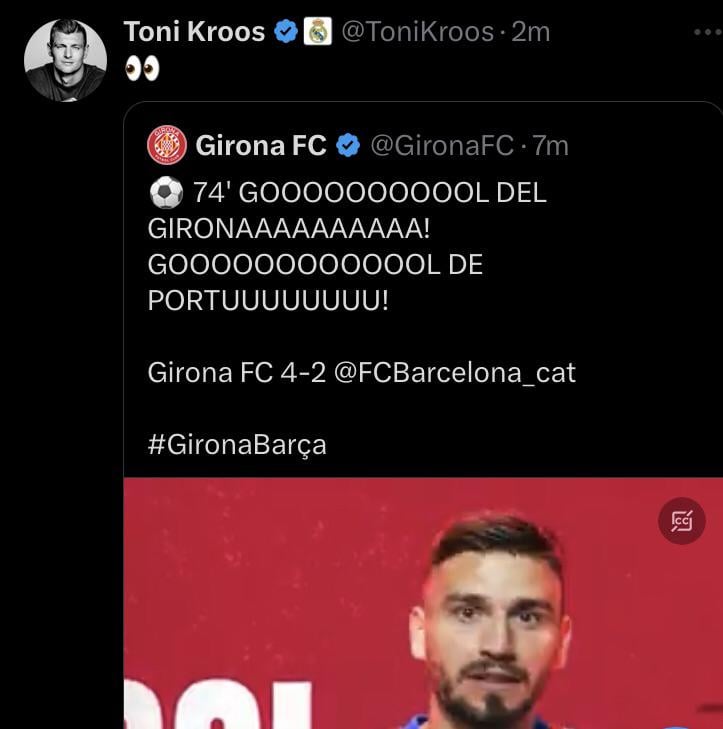
Task: Click the soccer ball emoji in the tweet
Action: pyautogui.click(x=165, y=193)
